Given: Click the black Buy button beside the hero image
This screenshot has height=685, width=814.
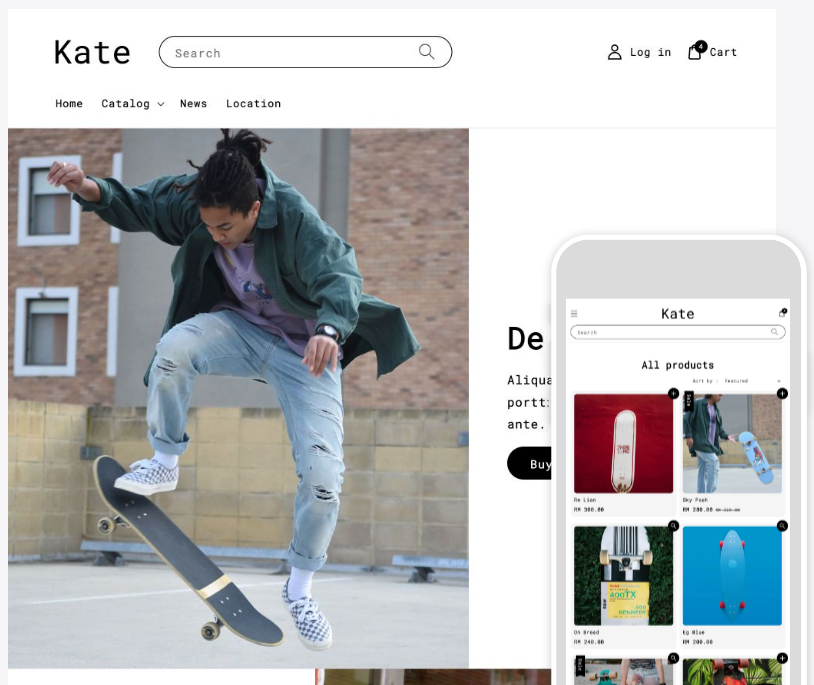Looking at the screenshot, I should coord(529,463).
